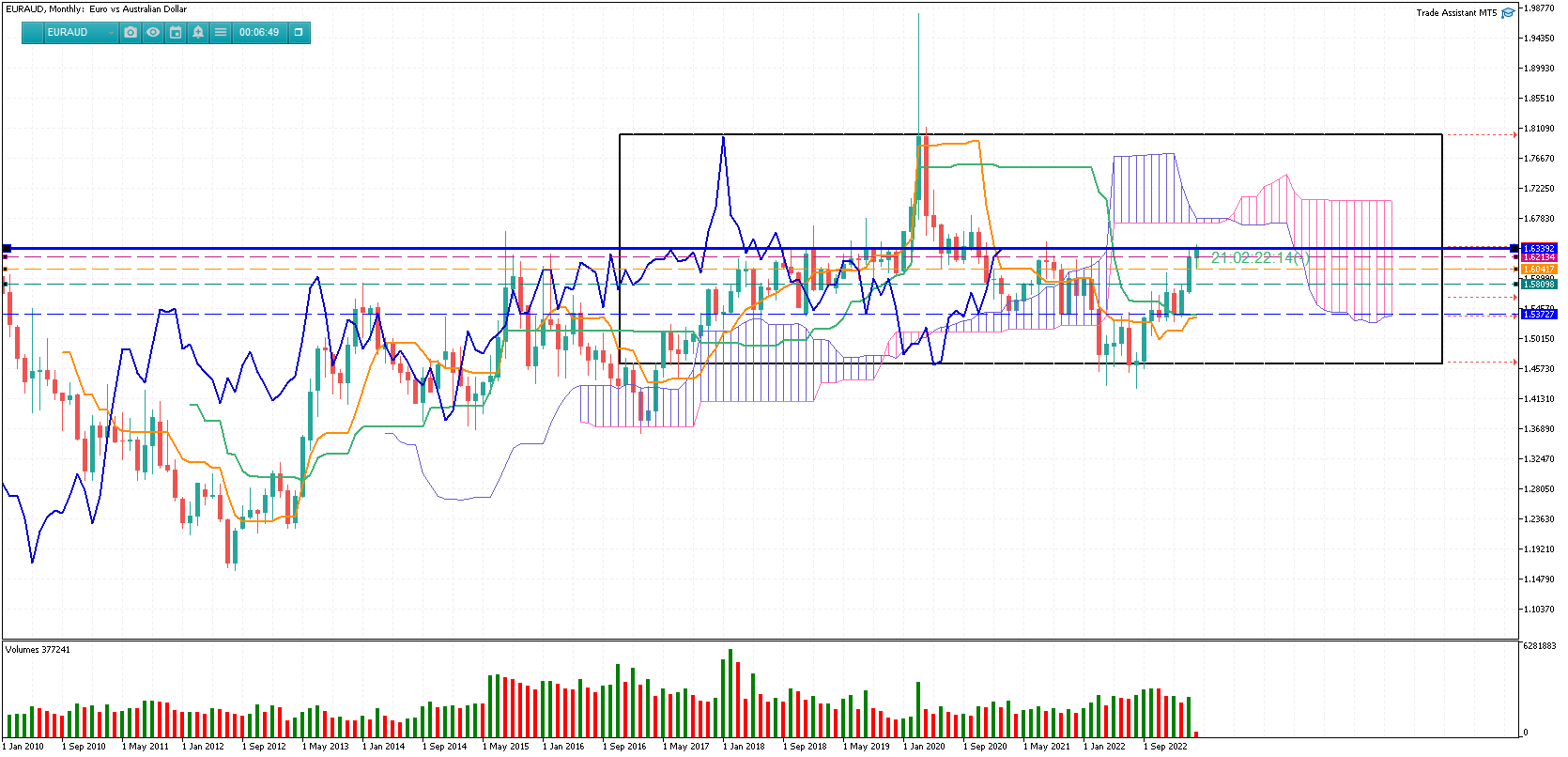Click the Volumes 377241 indicator label
The height and width of the screenshot is (757, 1568).
(x=38, y=650)
